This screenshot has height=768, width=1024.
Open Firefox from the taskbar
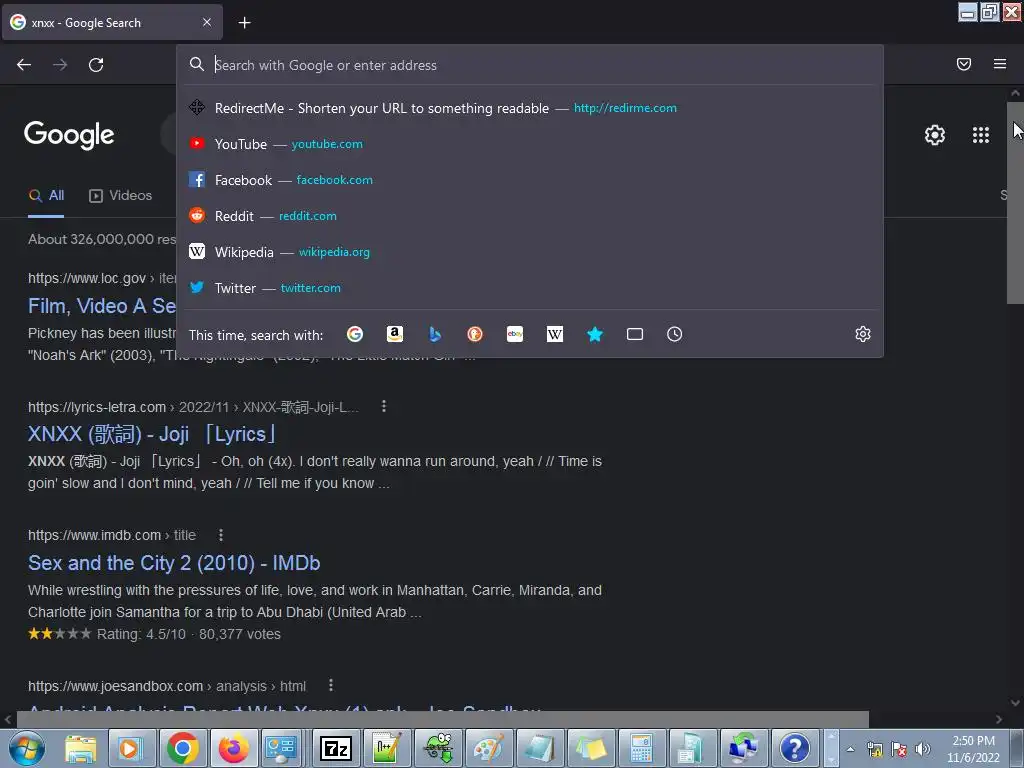point(233,748)
